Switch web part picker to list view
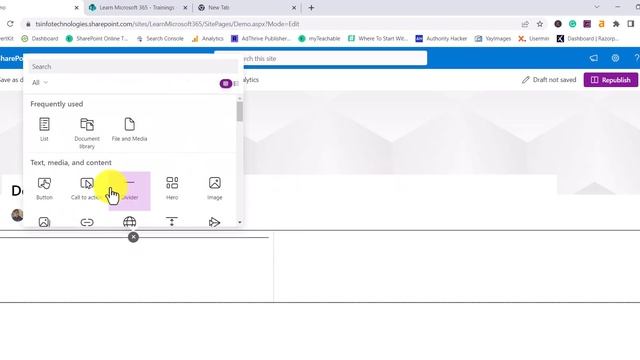This screenshot has height=360, width=640. click(236, 83)
